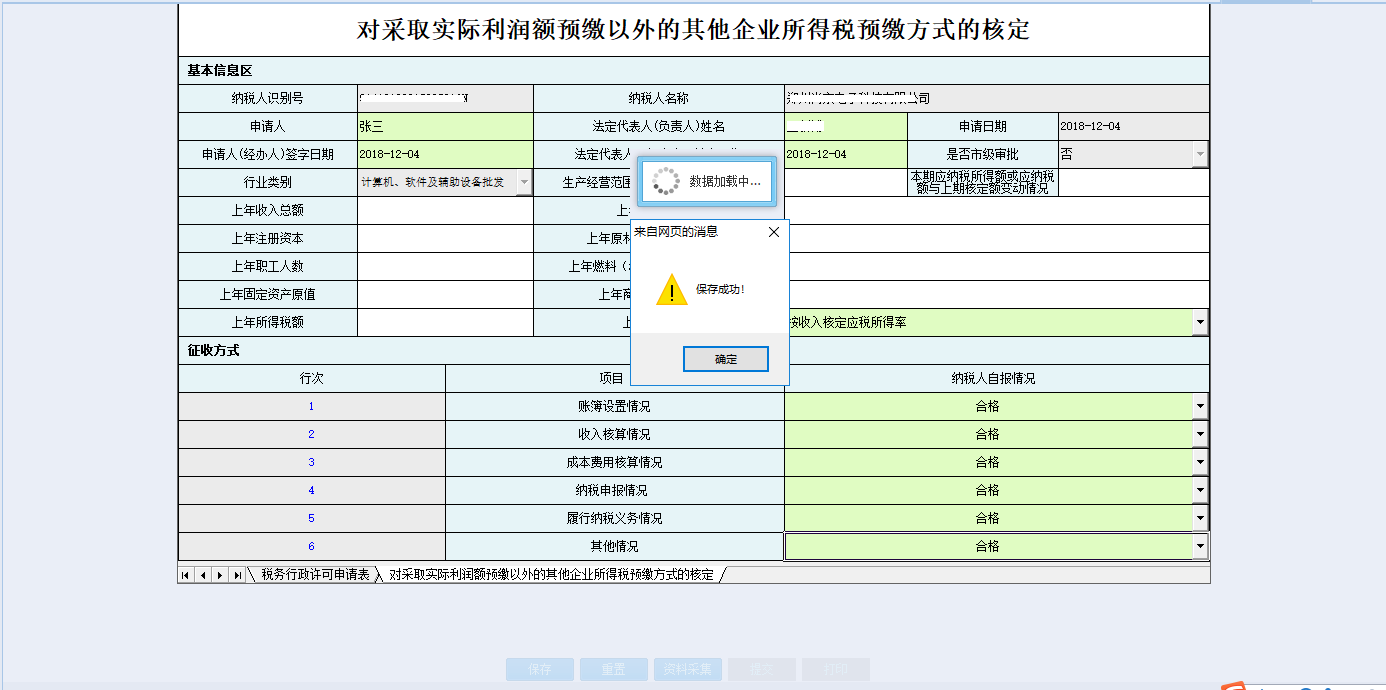Image resolution: width=1386 pixels, height=690 pixels.
Task: Click the 保存 button
Action: coord(539,669)
